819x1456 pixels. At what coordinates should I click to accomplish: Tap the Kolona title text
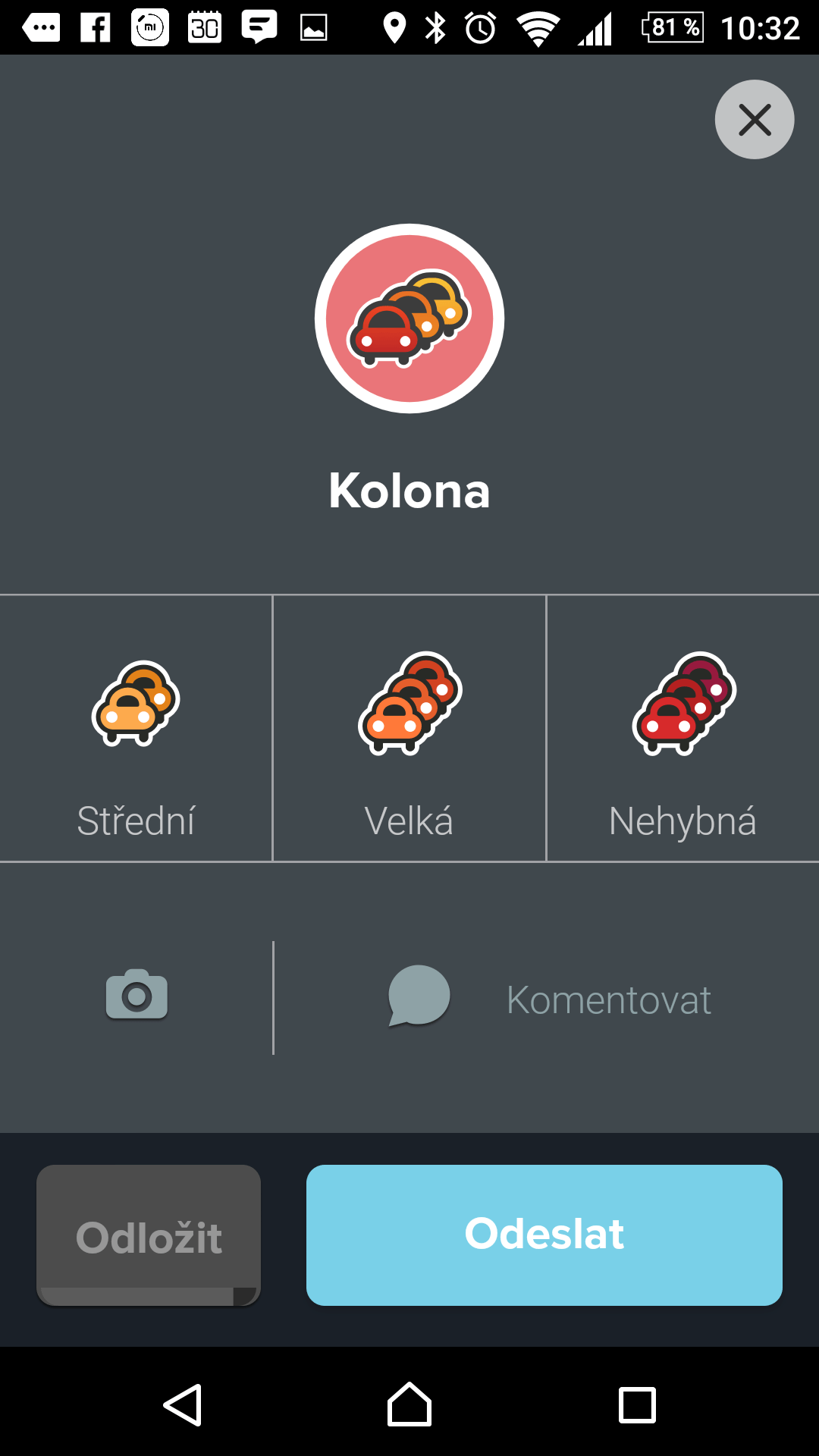pos(409,491)
